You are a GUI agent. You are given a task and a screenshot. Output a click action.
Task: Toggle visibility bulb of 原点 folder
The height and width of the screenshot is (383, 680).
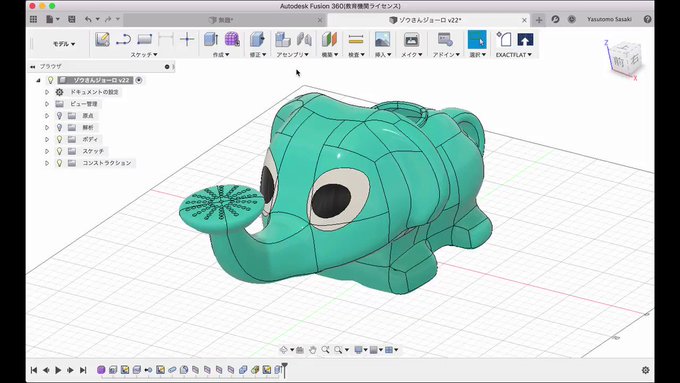coord(59,116)
